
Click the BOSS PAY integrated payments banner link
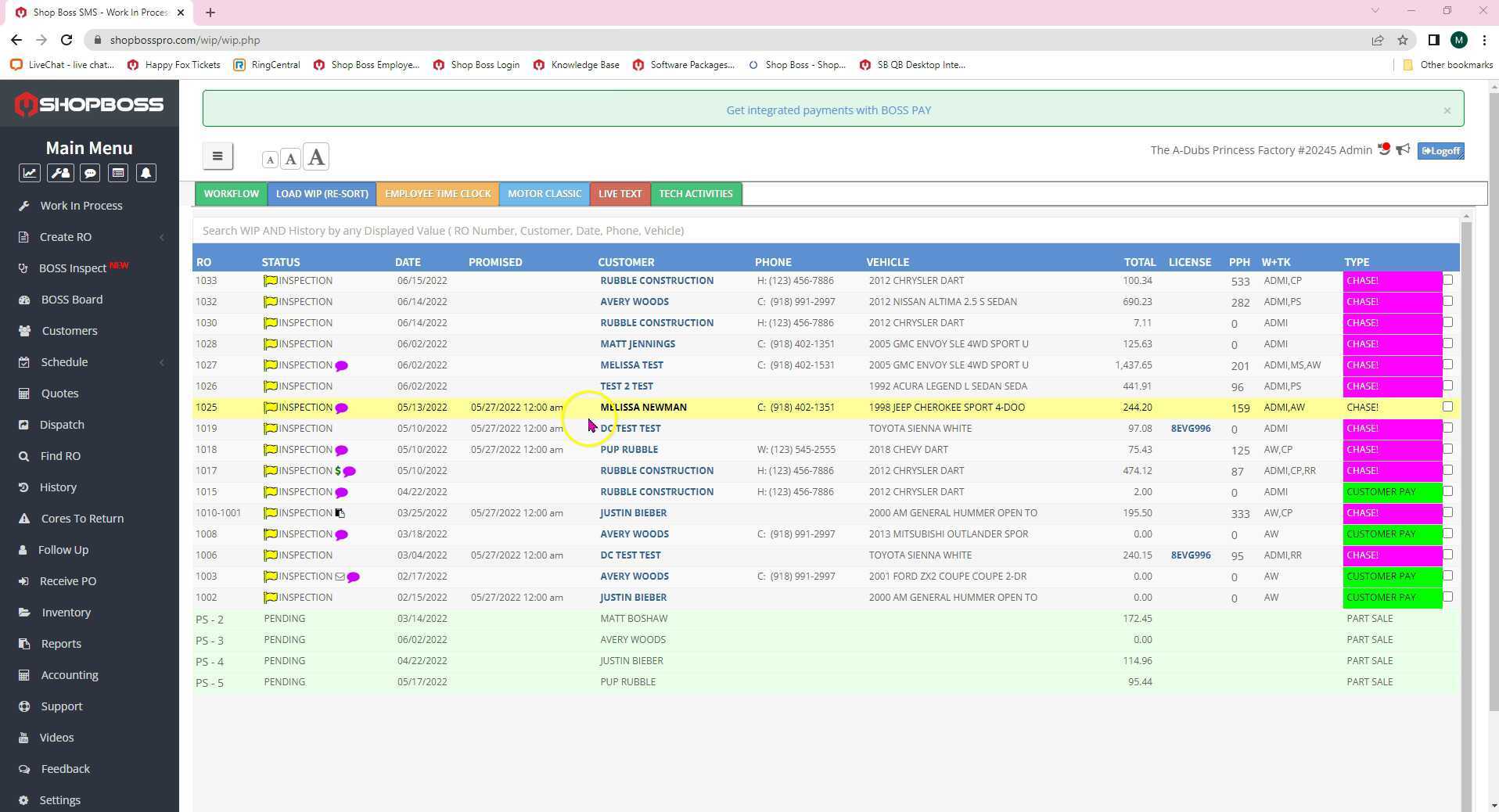(x=829, y=110)
